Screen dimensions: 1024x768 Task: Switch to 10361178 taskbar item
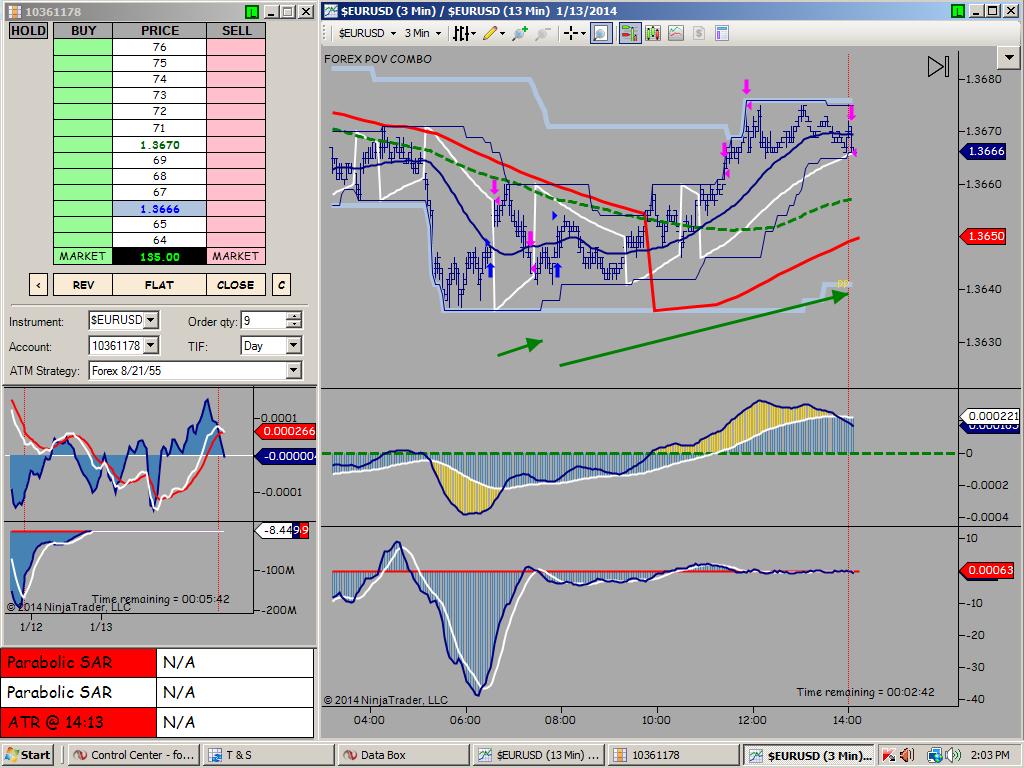pyautogui.click(x=673, y=755)
